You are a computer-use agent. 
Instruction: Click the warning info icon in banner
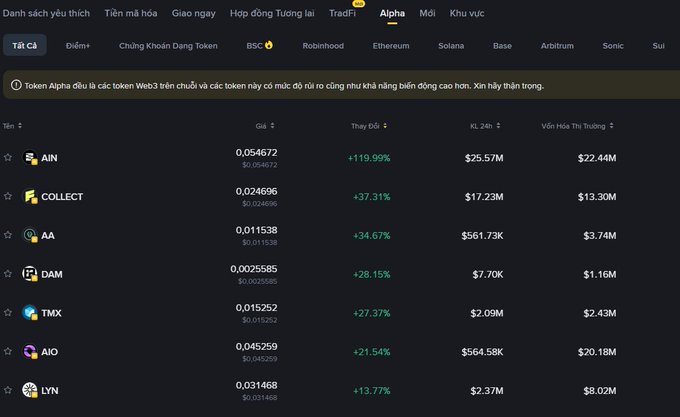[16, 85]
